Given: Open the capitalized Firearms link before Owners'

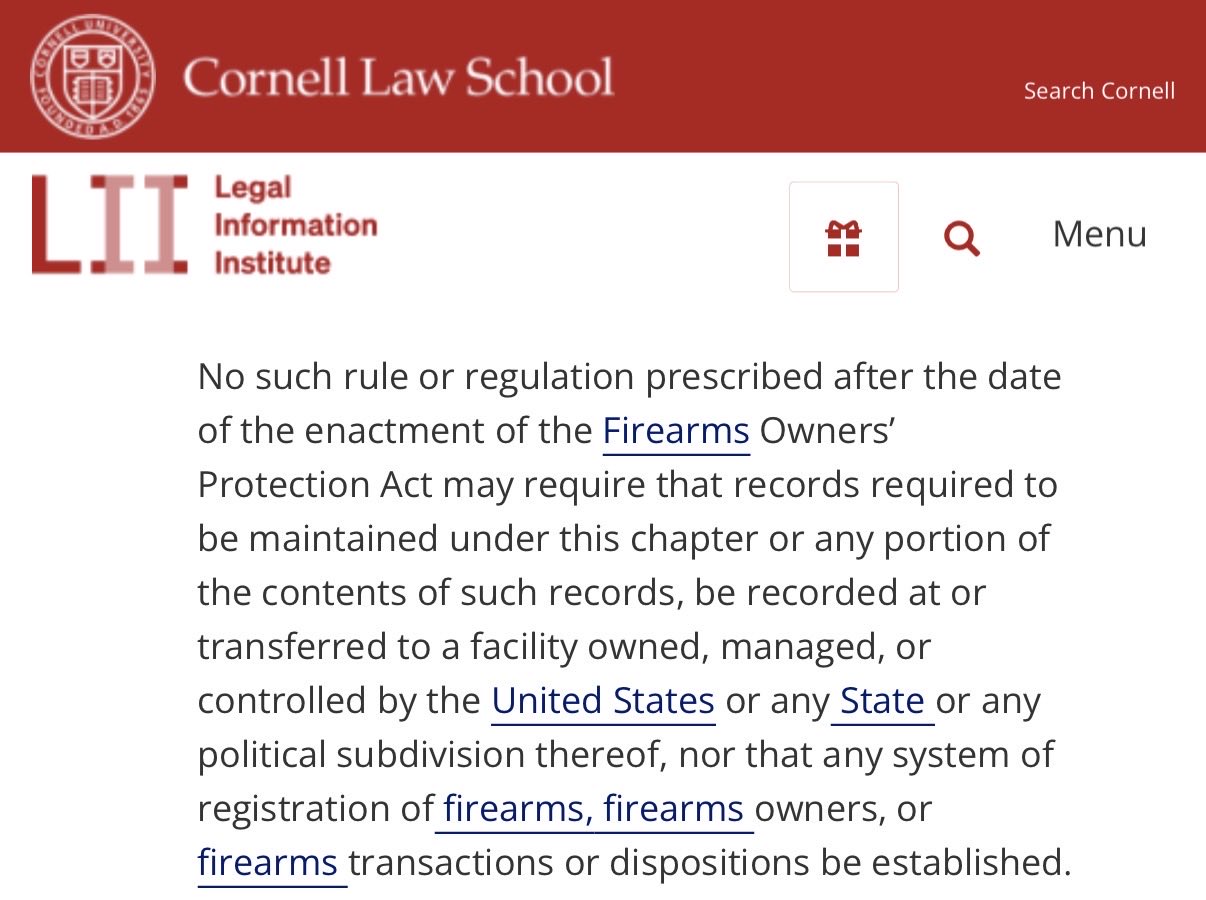Looking at the screenshot, I should 676,431.
